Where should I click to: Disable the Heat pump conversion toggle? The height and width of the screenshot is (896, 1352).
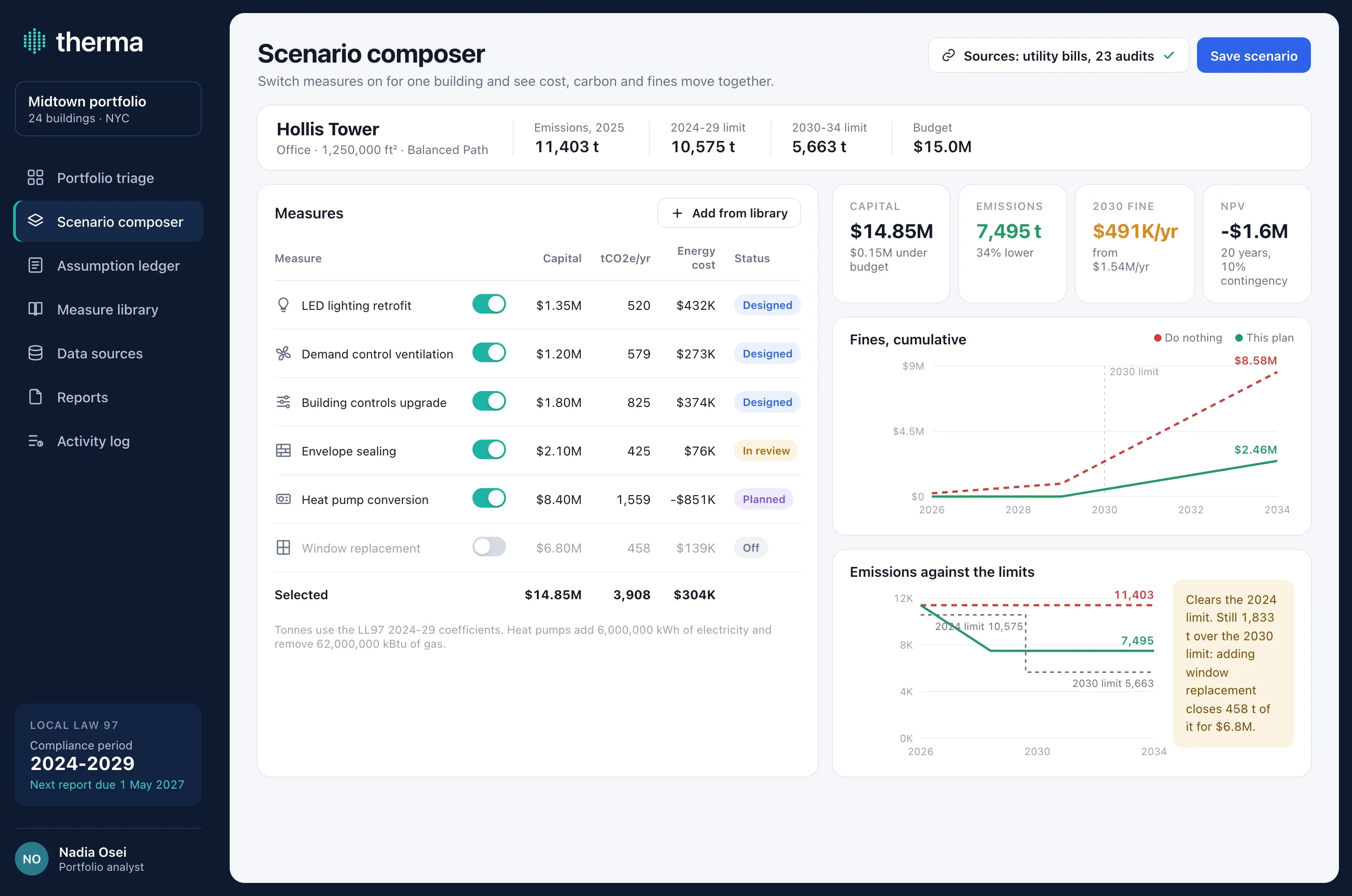pyautogui.click(x=489, y=499)
